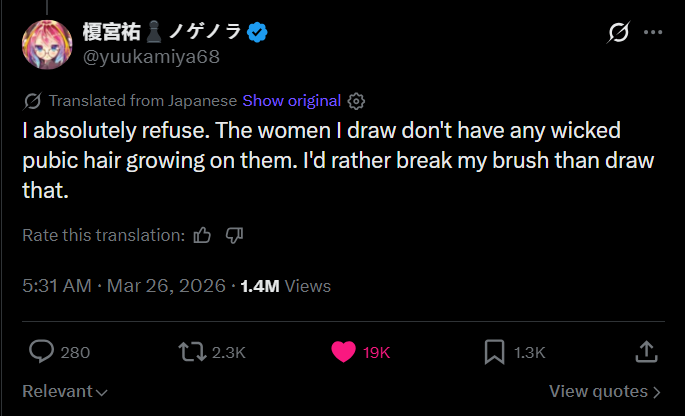Open the author's profile avatar
685x416 pixels.
pyautogui.click(x=45, y=45)
